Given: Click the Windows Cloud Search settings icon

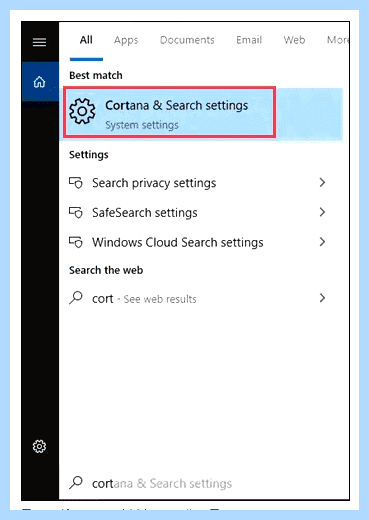Looking at the screenshot, I should 76,242.
